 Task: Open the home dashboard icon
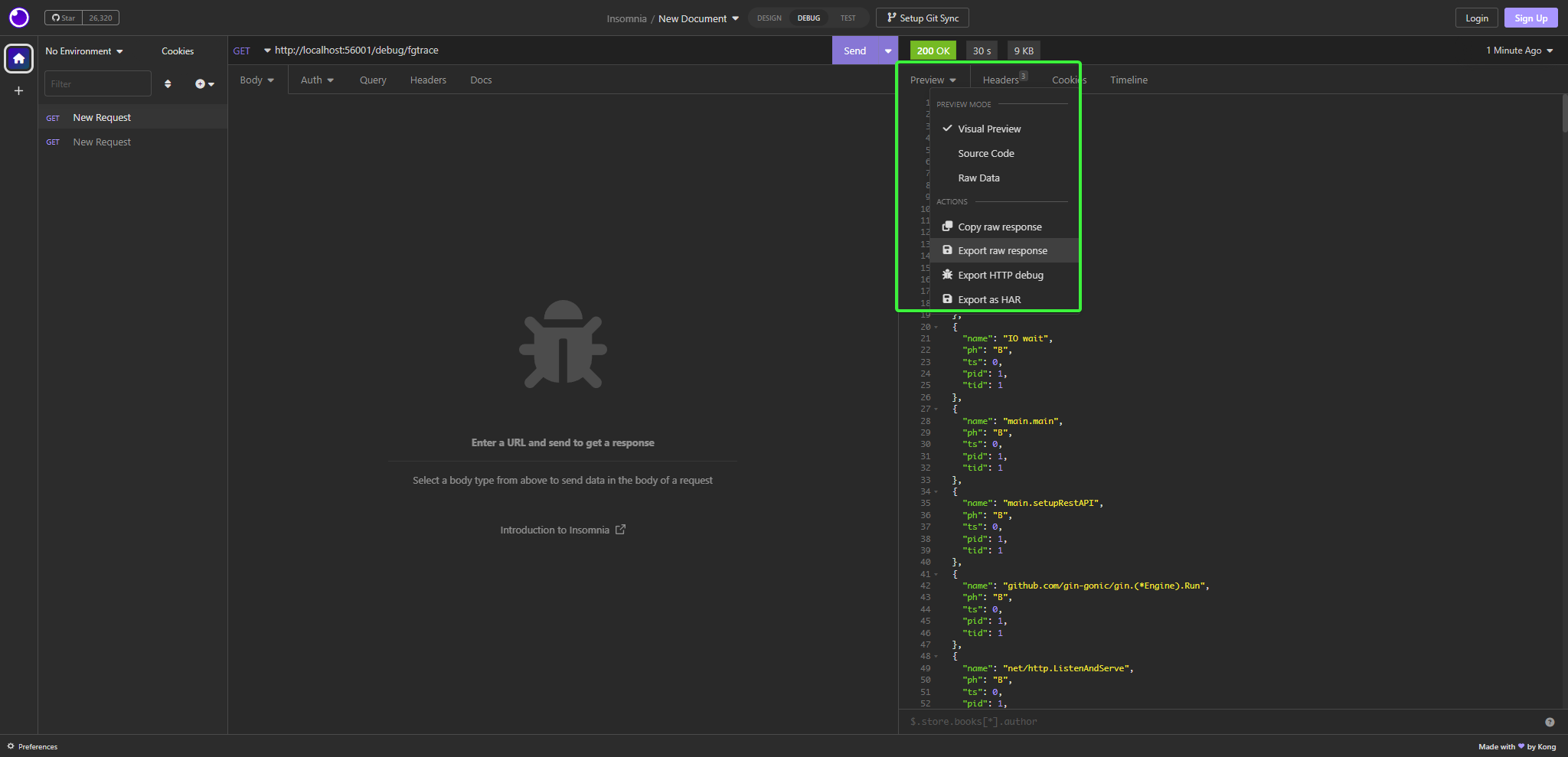pos(18,59)
